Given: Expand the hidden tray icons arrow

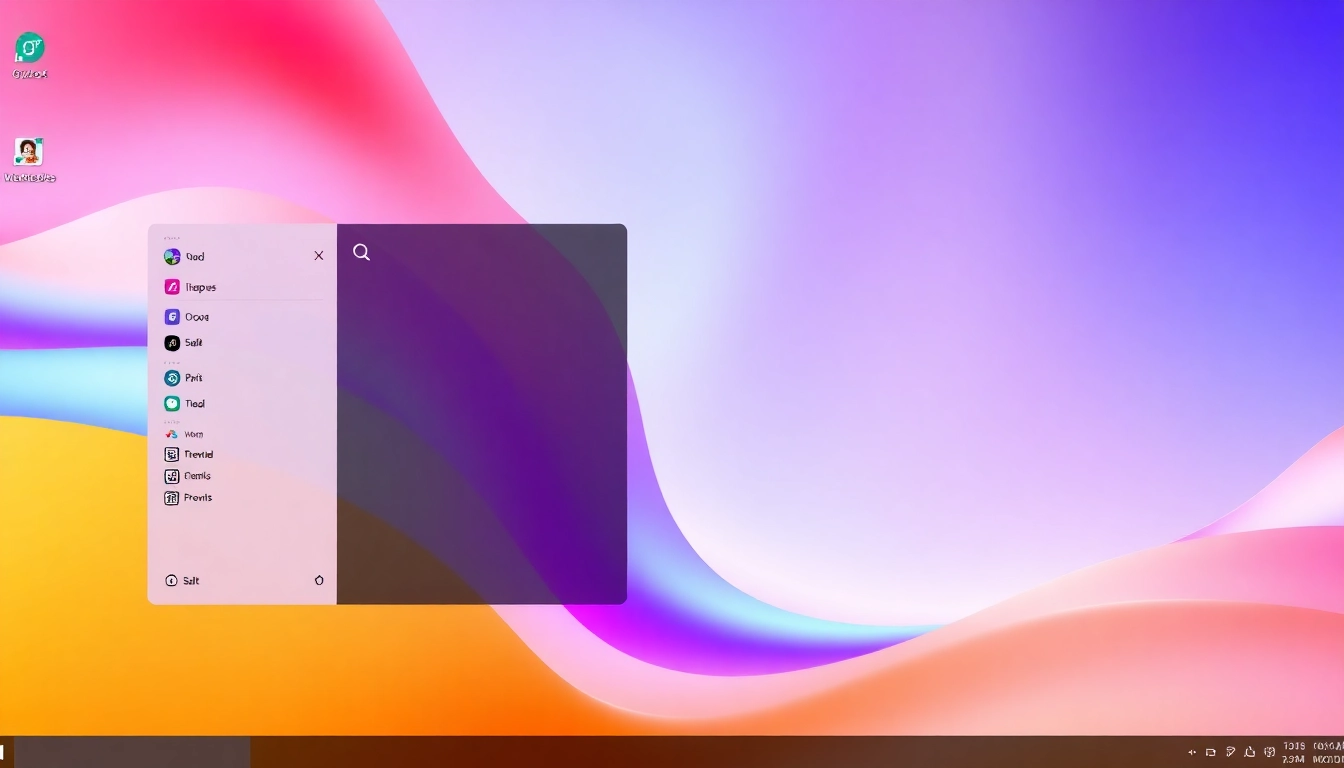Looking at the screenshot, I should (x=1192, y=752).
